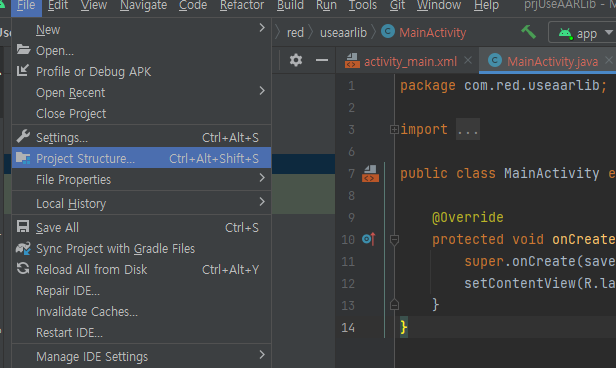616x368 pixels.
Task: Click the Profile or Debug APK arrow icon
Action: (23, 71)
